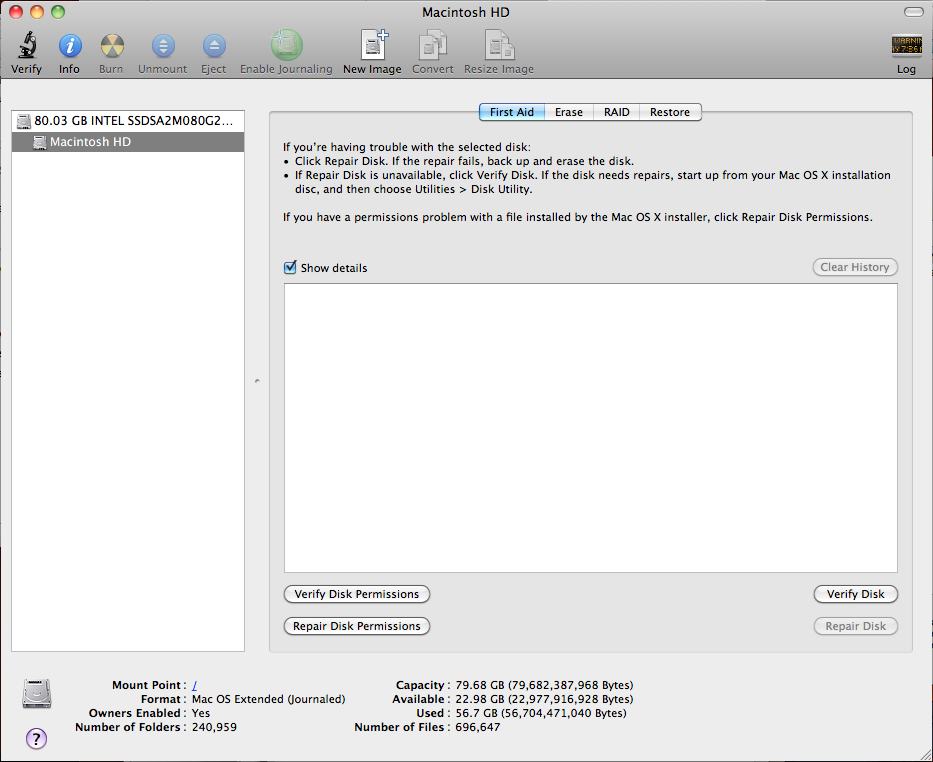Toggle the Show details checkbox

pos(290,267)
